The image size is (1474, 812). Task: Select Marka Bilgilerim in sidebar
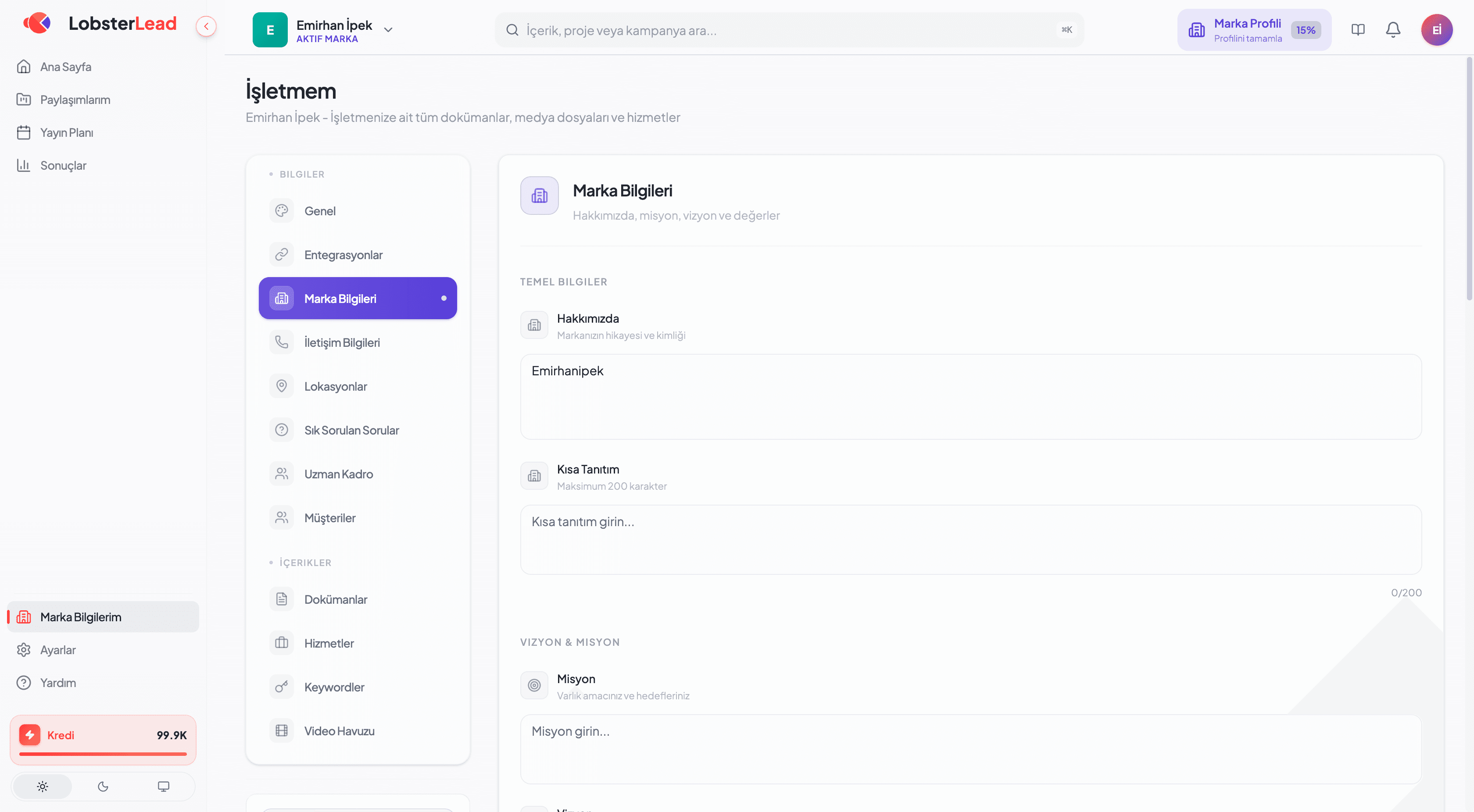coord(103,616)
